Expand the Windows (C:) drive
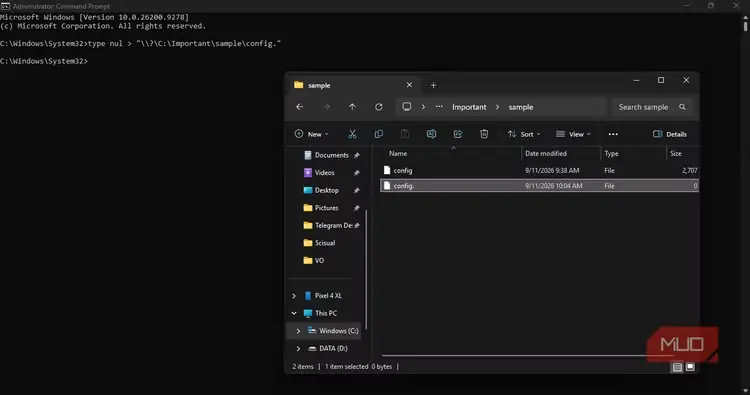This screenshot has width=750, height=395. [298, 331]
